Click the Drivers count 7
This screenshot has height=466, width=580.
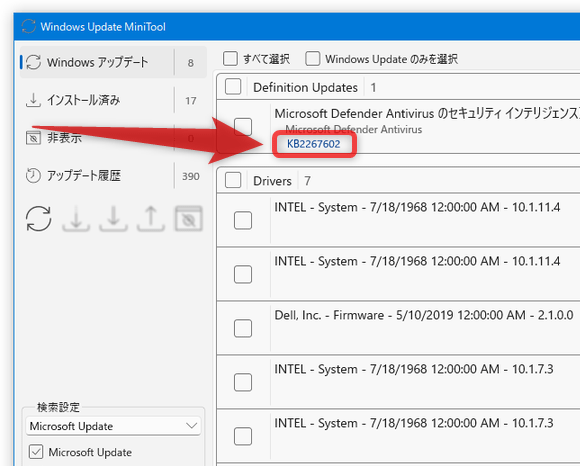coord(307,181)
